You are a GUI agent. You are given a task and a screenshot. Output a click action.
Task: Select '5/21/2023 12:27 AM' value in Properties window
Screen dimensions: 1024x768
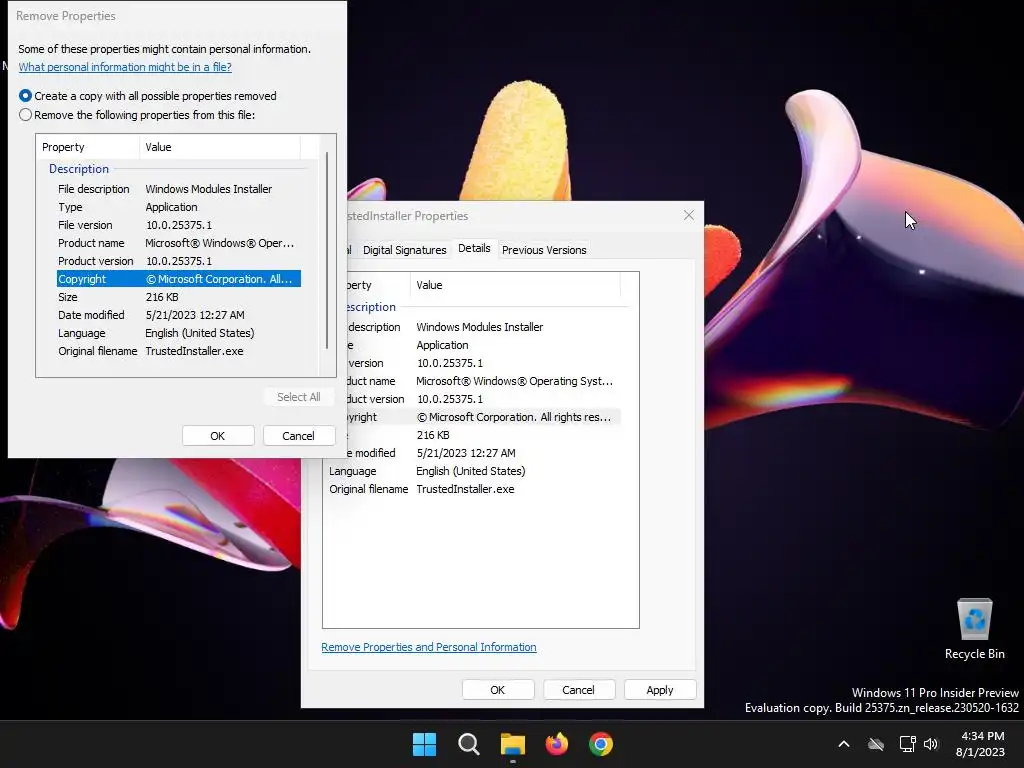[x=466, y=453]
